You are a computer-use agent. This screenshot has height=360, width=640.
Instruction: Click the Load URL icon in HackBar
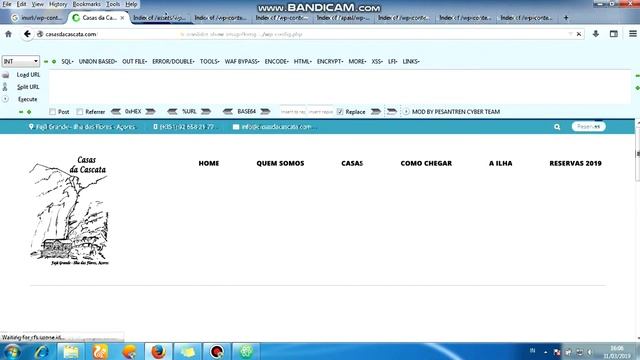pos(5,75)
